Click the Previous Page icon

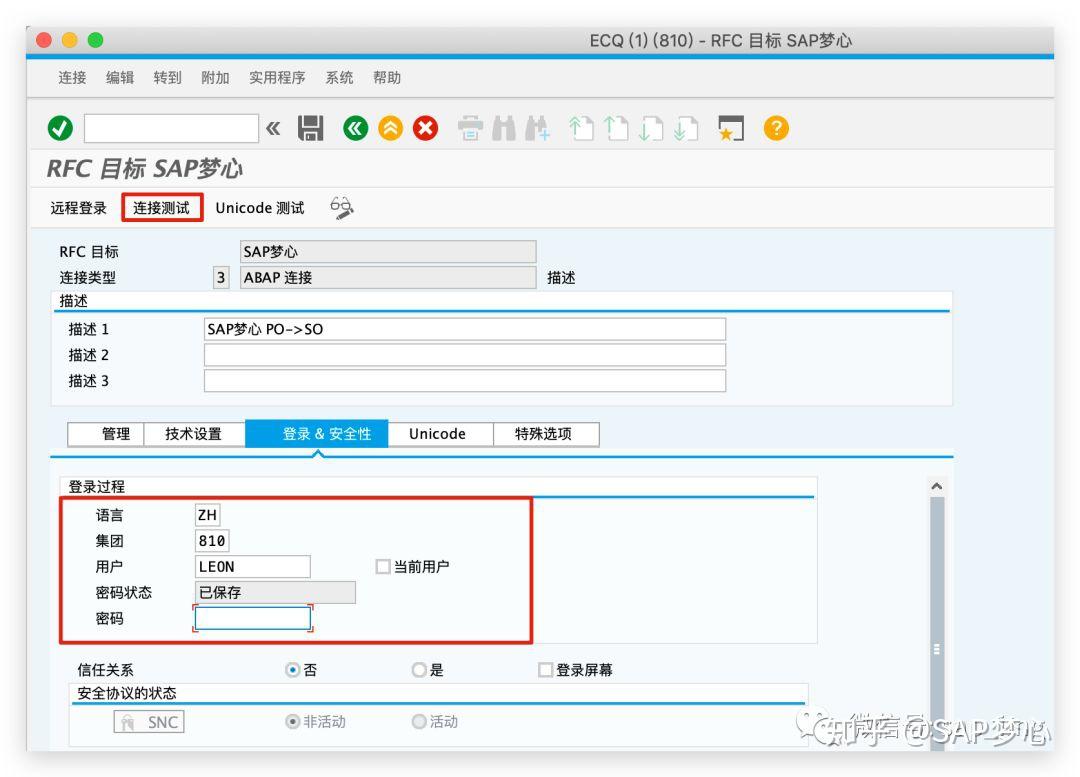coord(616,128)
